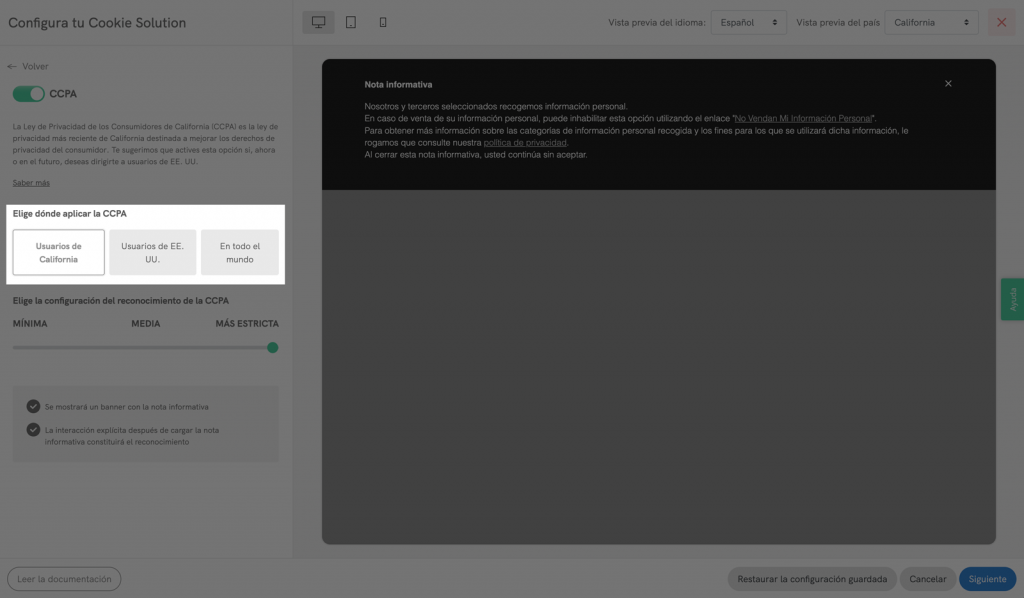Open No Vendan Mi Información Personal link
This screenshot has width=1024, height=598.
click(803, 118)
